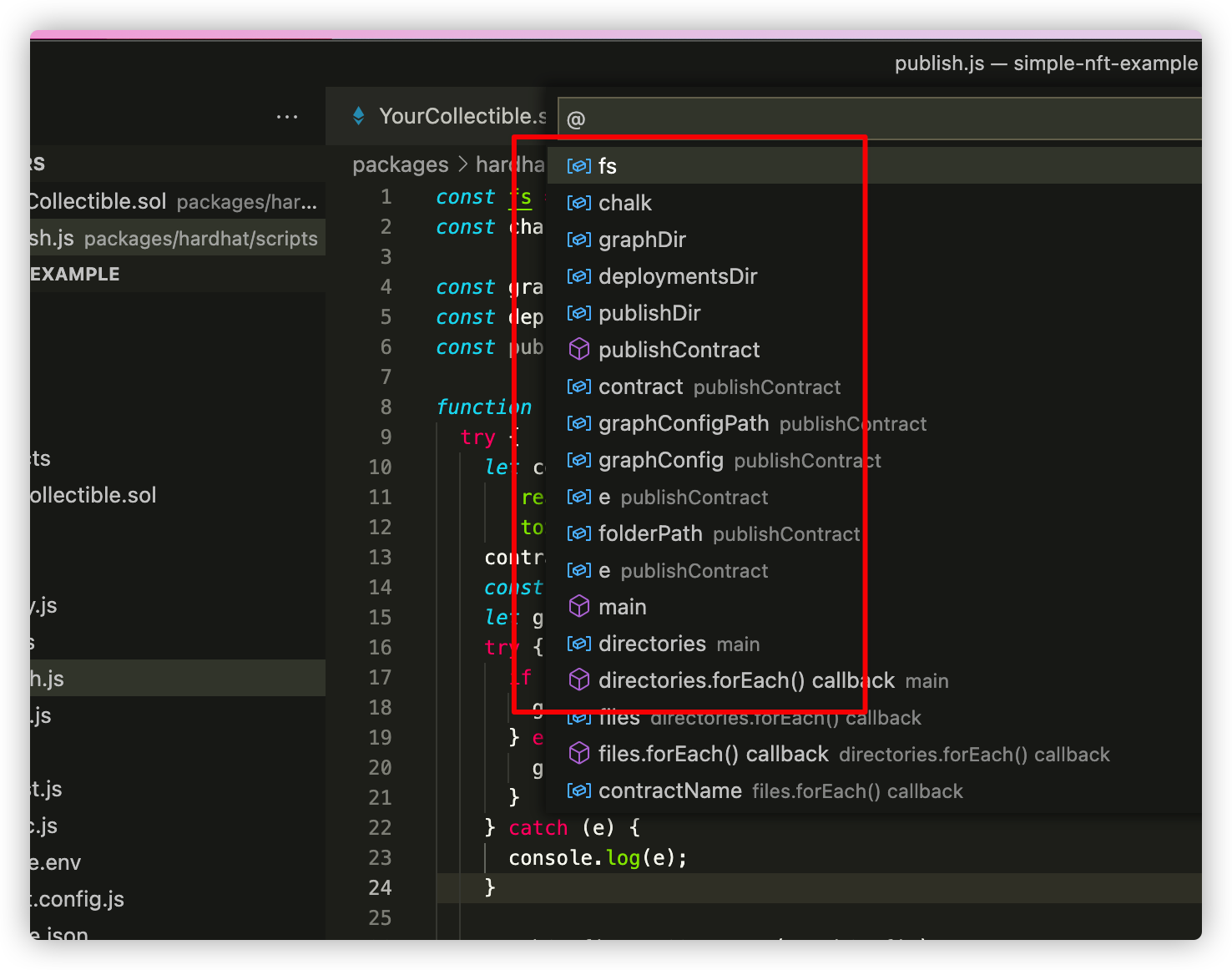Click the variable icon next to chalk
Viewport: 1232px width, 970px height.
(578, 203)
